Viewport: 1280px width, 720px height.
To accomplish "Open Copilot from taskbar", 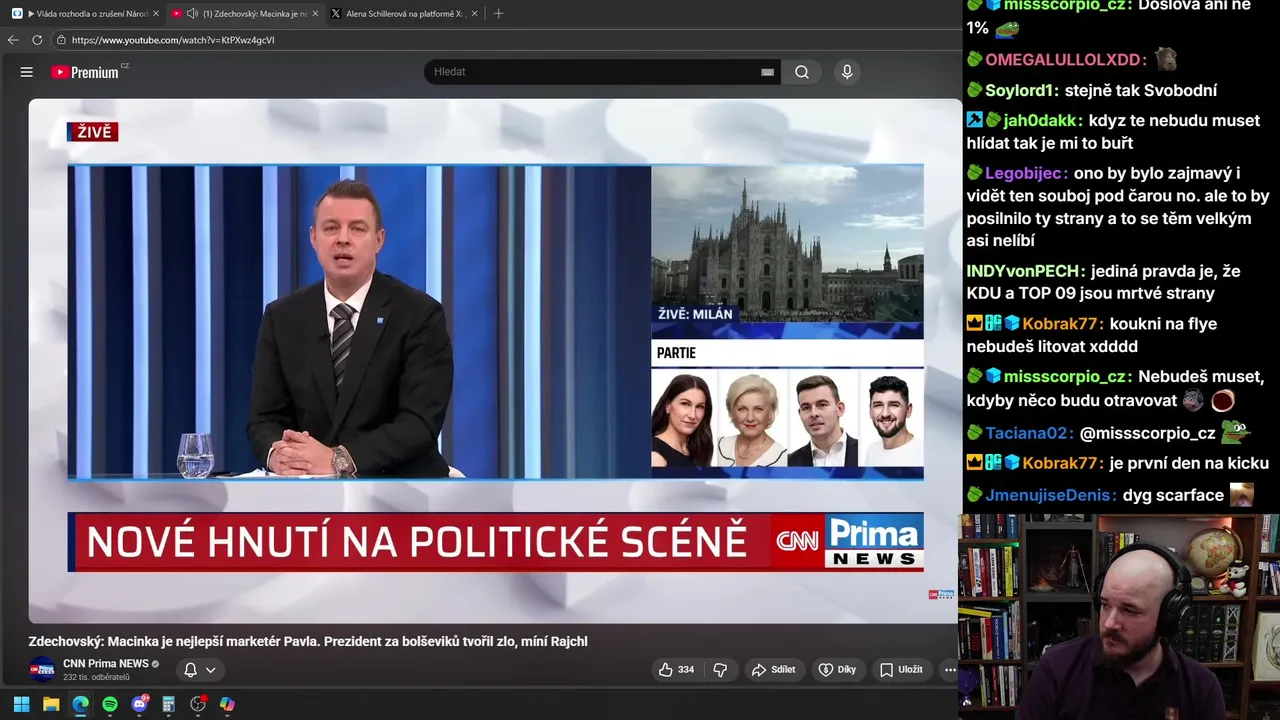I will (x=227, y=704).
